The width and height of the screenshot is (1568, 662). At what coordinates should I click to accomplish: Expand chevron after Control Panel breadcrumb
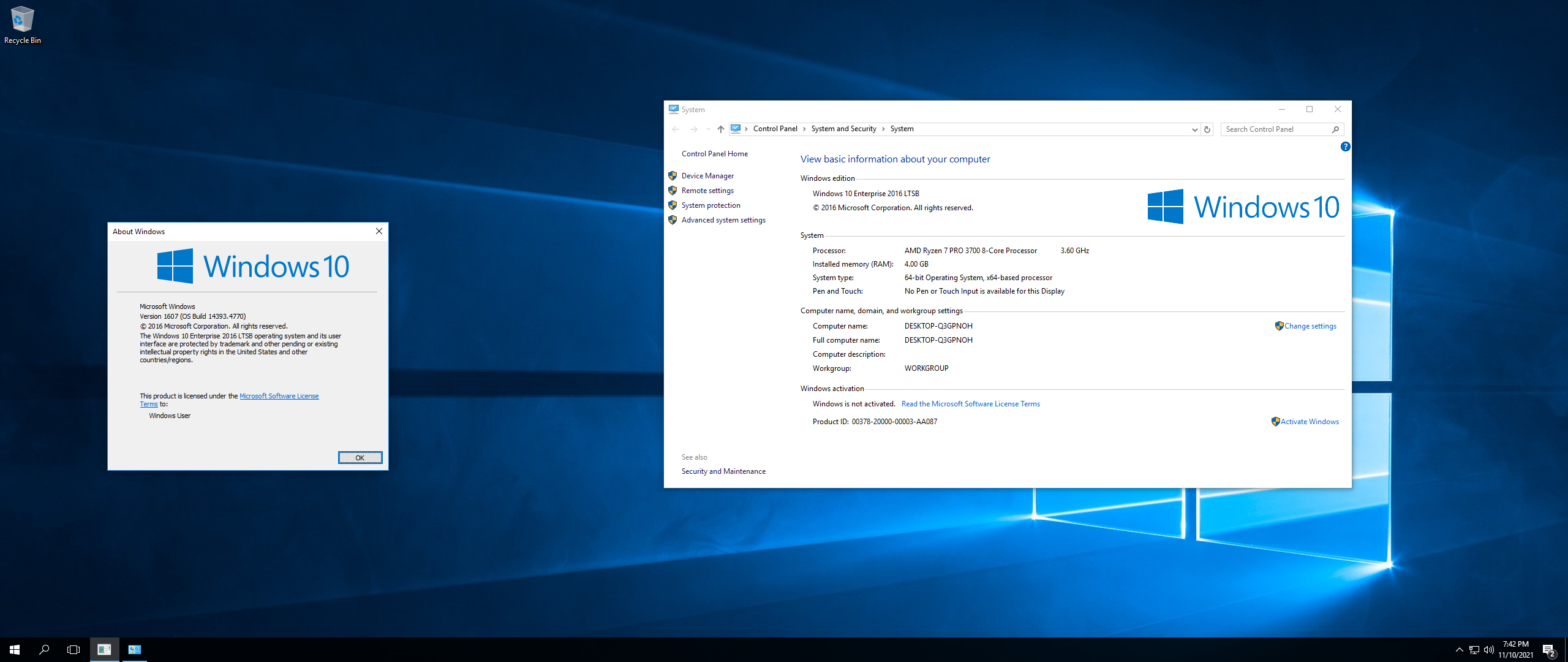[x=804, y=129]
